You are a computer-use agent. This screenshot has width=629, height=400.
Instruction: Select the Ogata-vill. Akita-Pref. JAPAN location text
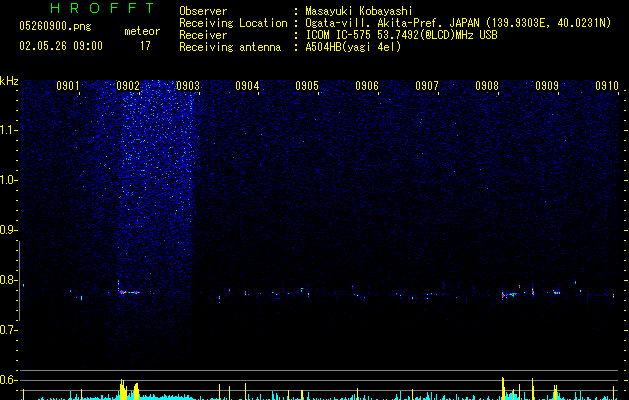coord(458,23)
